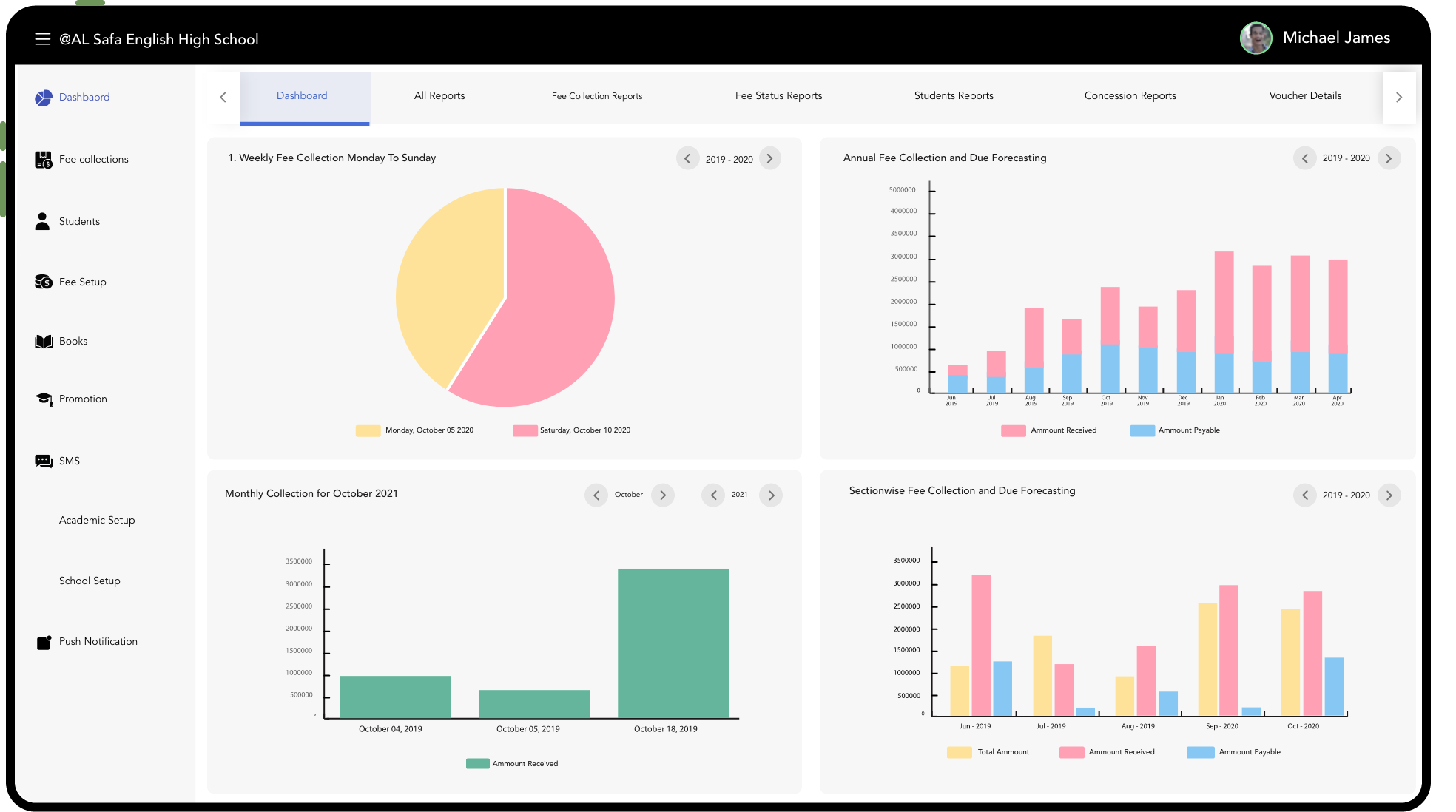Expand previous year in Annual Fee Collection
1456x812 pixels.
coord(1305,158)
